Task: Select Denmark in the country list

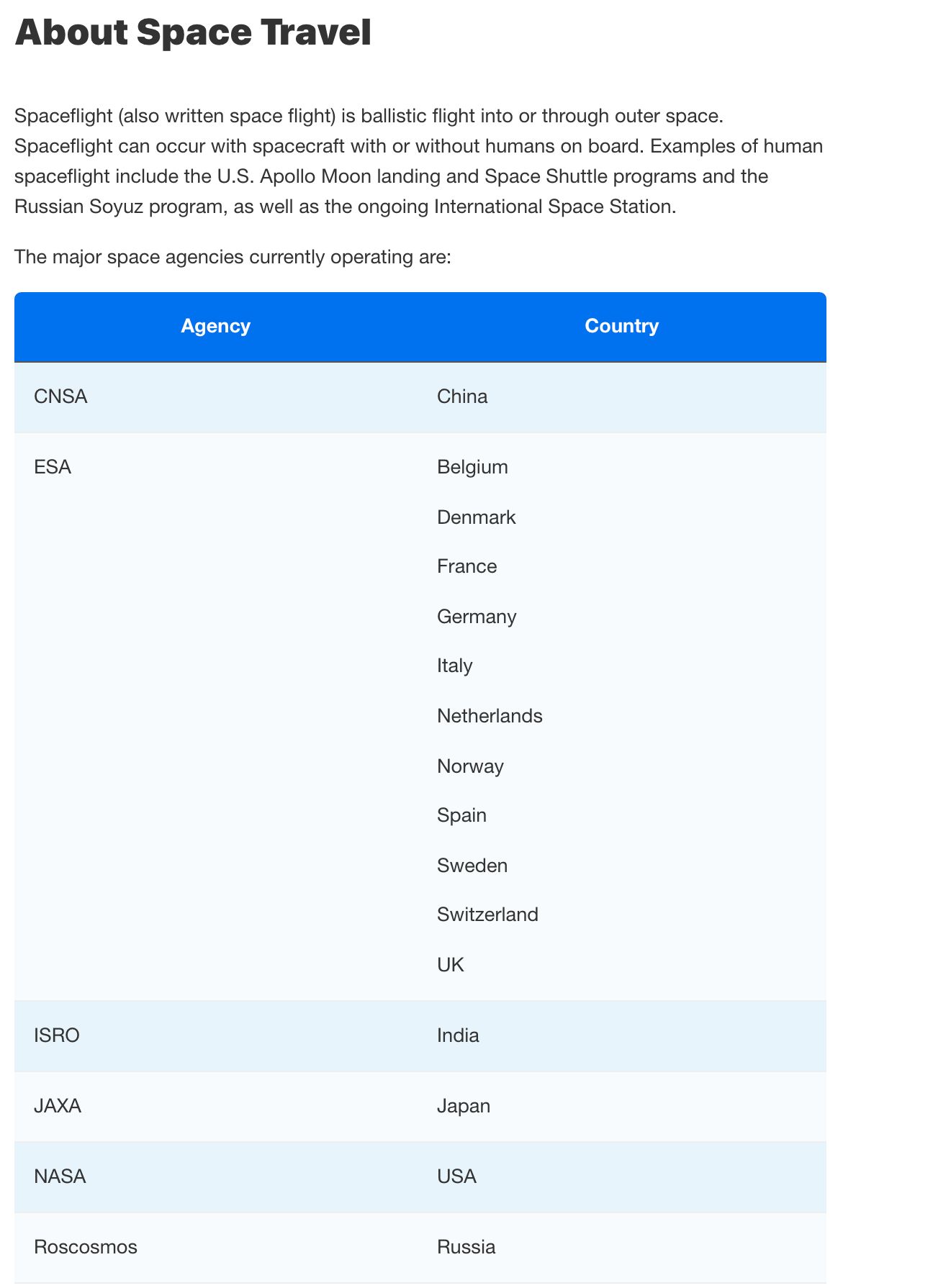Action: (476, 517)
